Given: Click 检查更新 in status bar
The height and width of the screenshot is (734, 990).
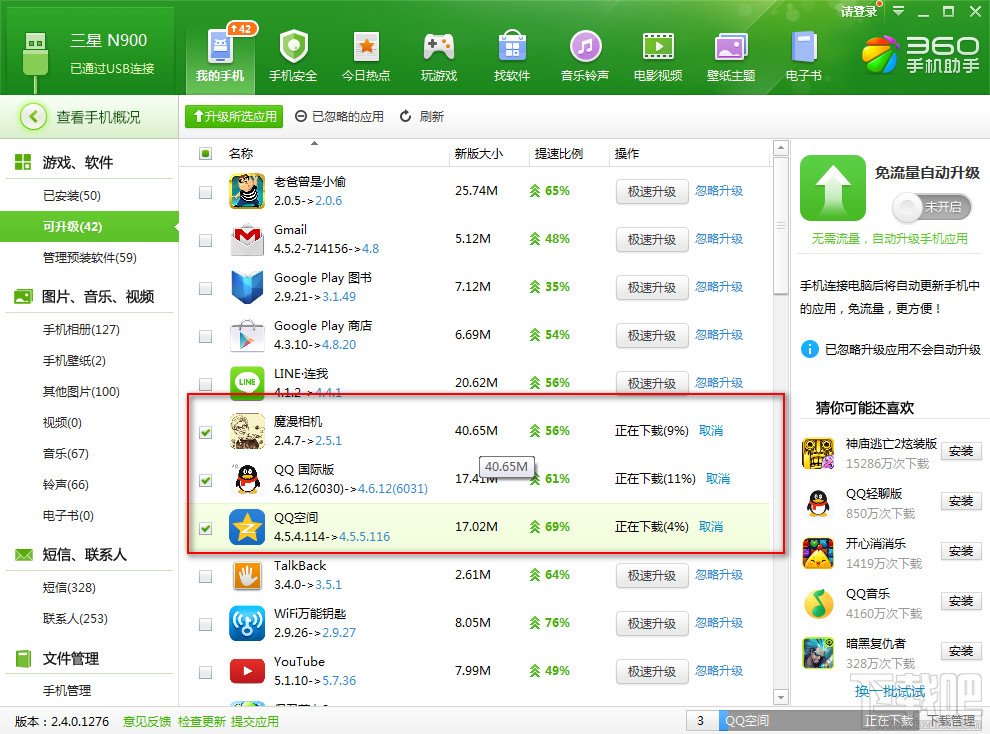Looking at the screenshot, I should tap(201, 721).
